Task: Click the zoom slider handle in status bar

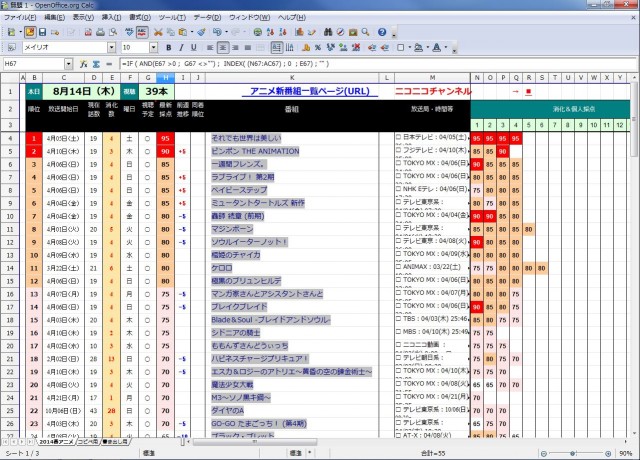Action: pyautogui.click(x=573, y=453)
